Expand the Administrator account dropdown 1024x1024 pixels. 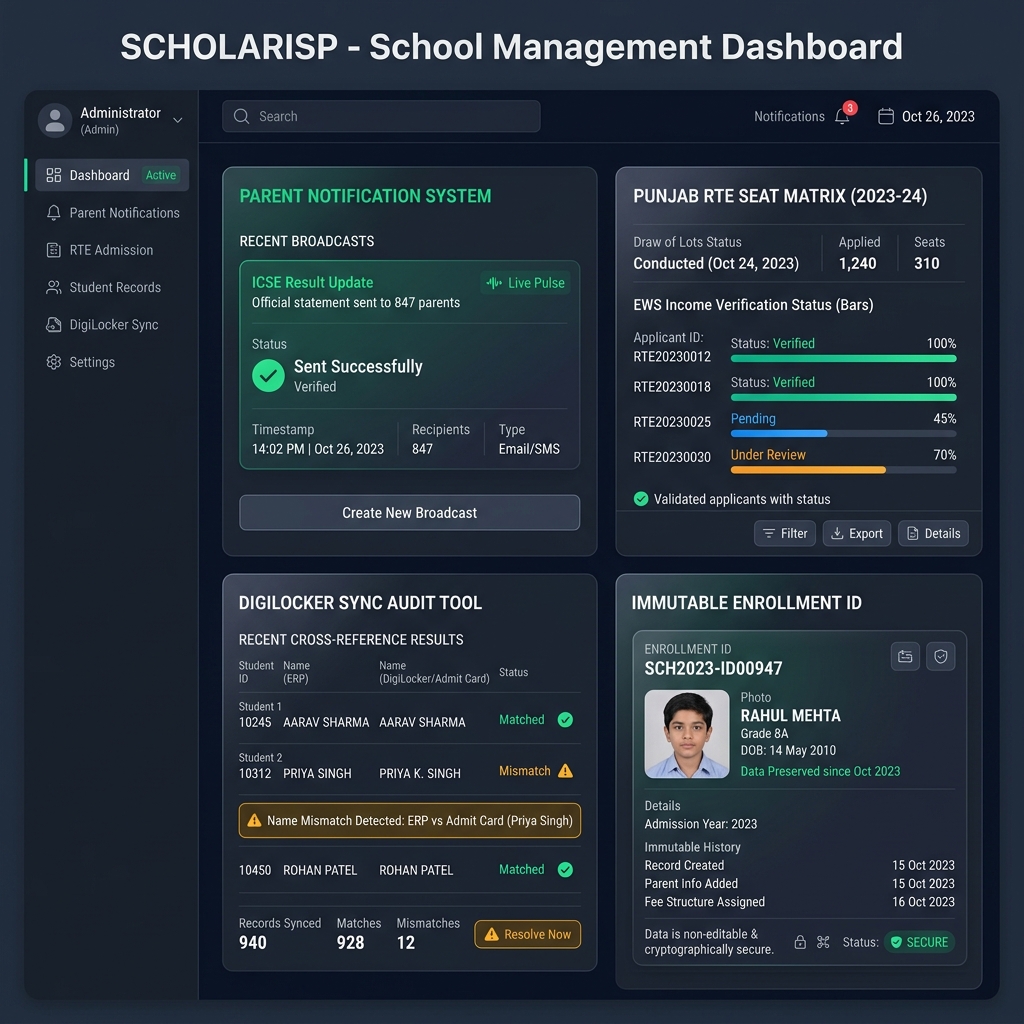click(177, 120)
